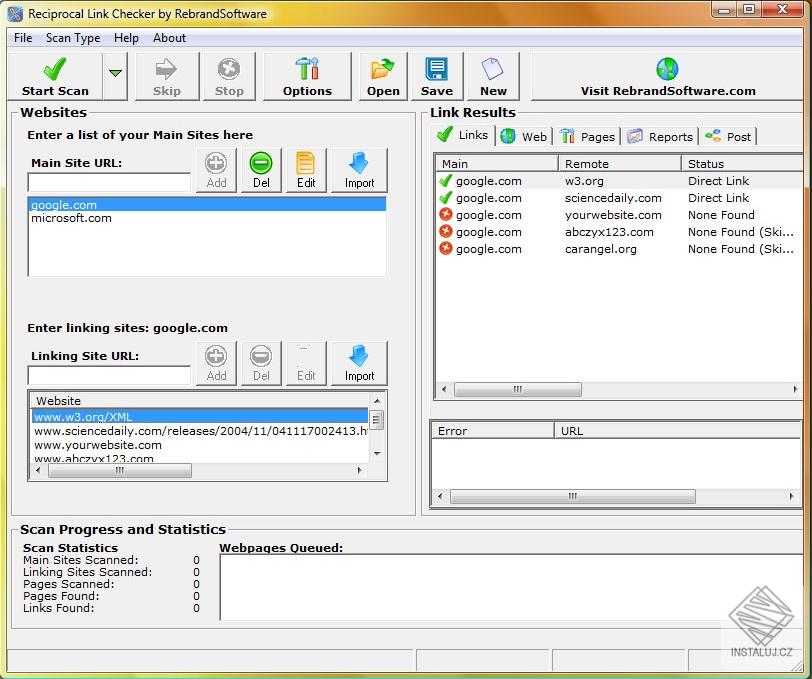Select the yourwebsite.com result row
Screen dimensions: 812x679
tap(619, 215)
